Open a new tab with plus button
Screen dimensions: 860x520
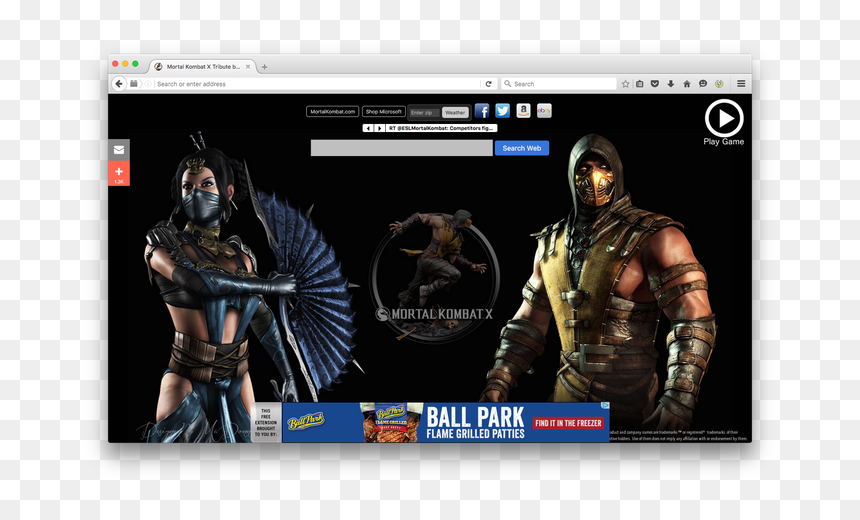(264, 67)
